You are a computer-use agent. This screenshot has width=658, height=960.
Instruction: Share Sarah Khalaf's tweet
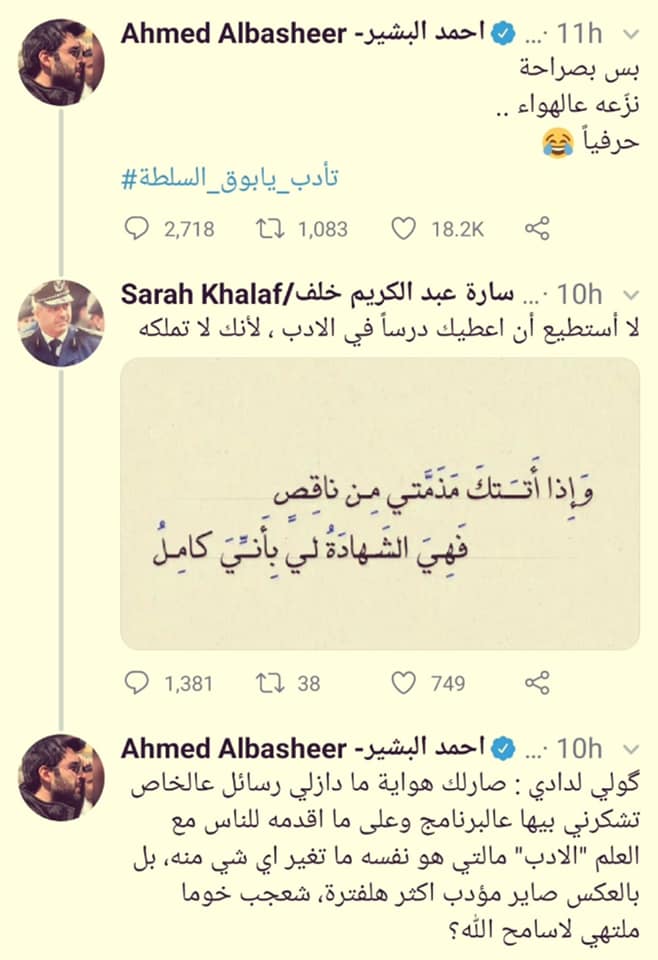(537, 683)
